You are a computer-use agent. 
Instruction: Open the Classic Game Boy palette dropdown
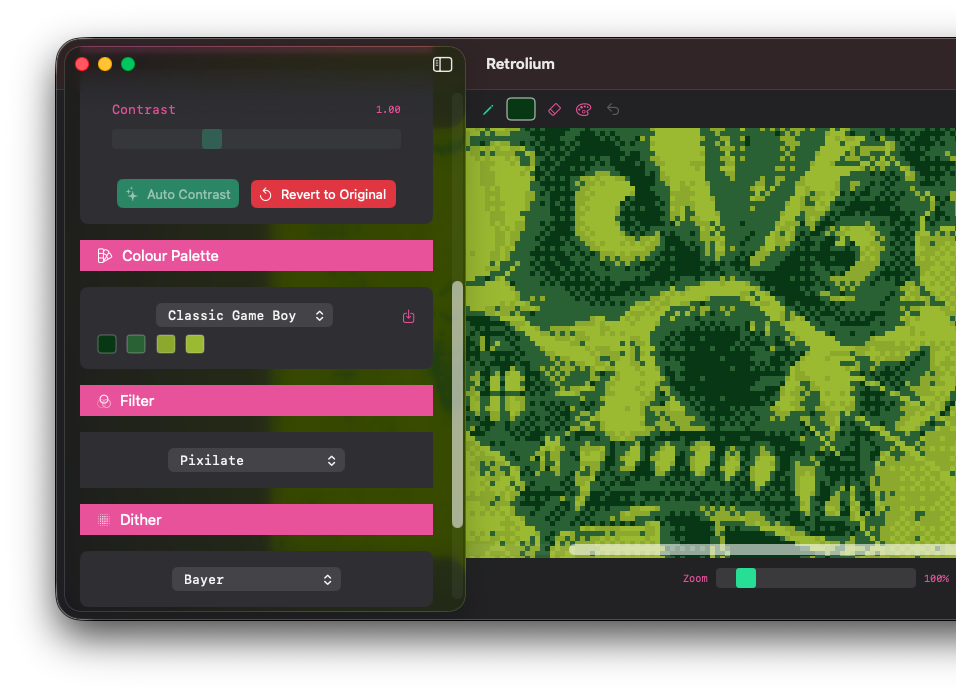tap(244, 315)
